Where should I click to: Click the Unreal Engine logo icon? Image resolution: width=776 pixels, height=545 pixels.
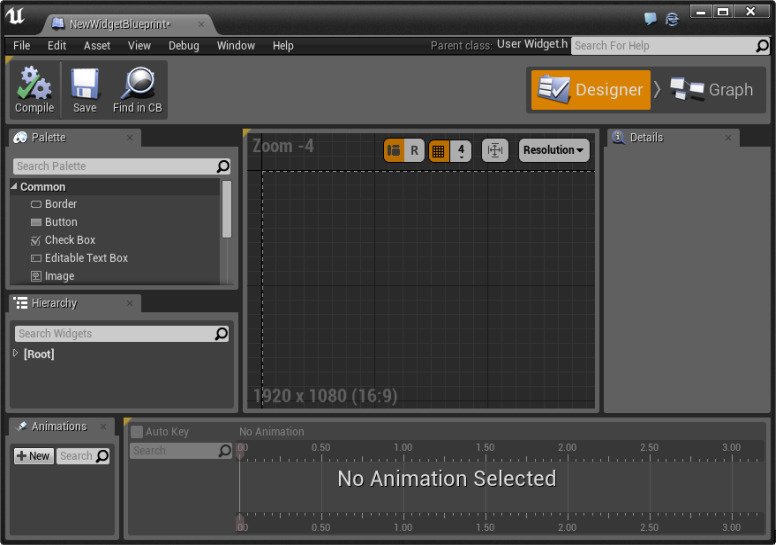click(15, 16)
